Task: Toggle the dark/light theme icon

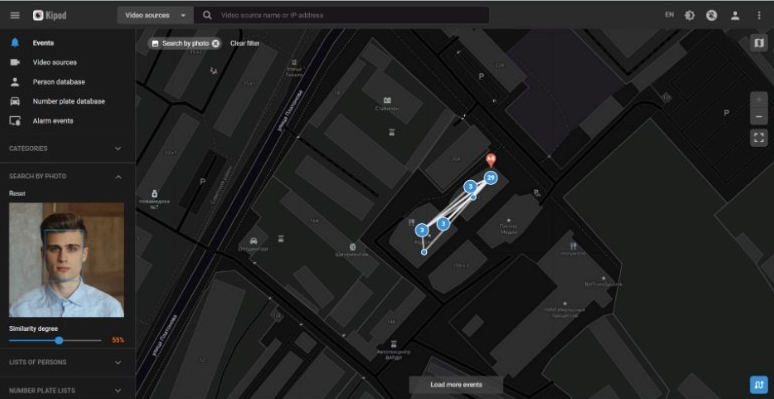Action: 690,15
